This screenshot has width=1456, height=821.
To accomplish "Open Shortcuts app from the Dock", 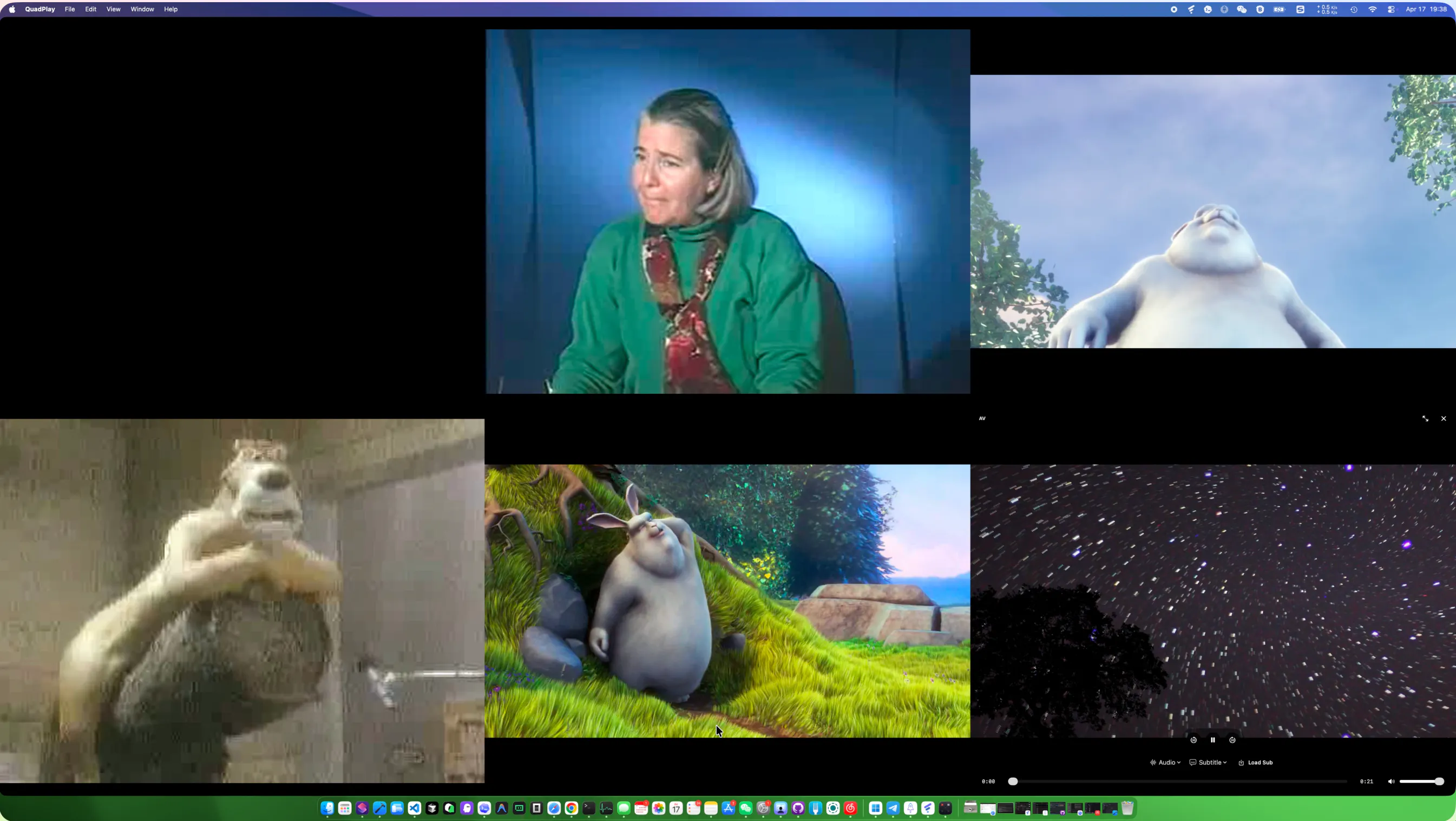I will [x=362, y=808].
